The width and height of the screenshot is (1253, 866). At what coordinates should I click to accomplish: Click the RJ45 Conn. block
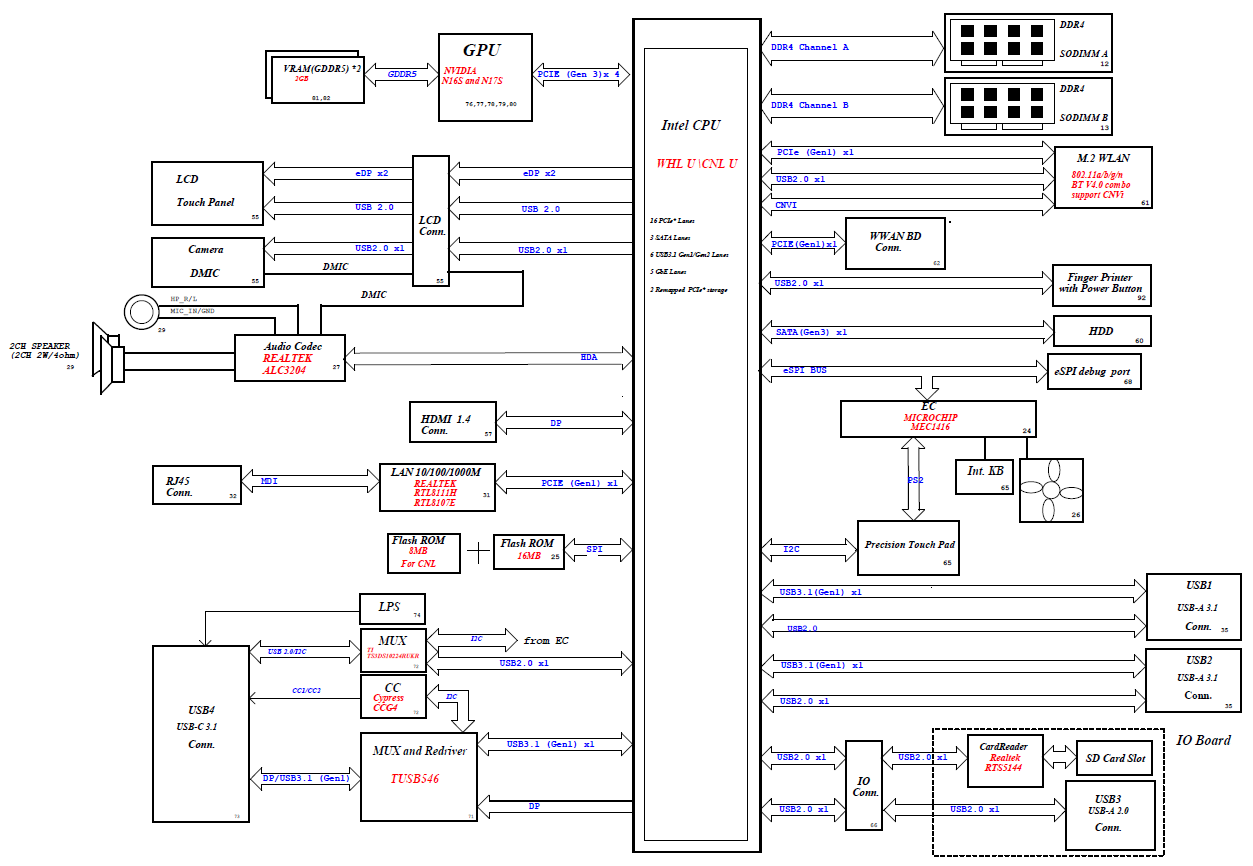196,484
